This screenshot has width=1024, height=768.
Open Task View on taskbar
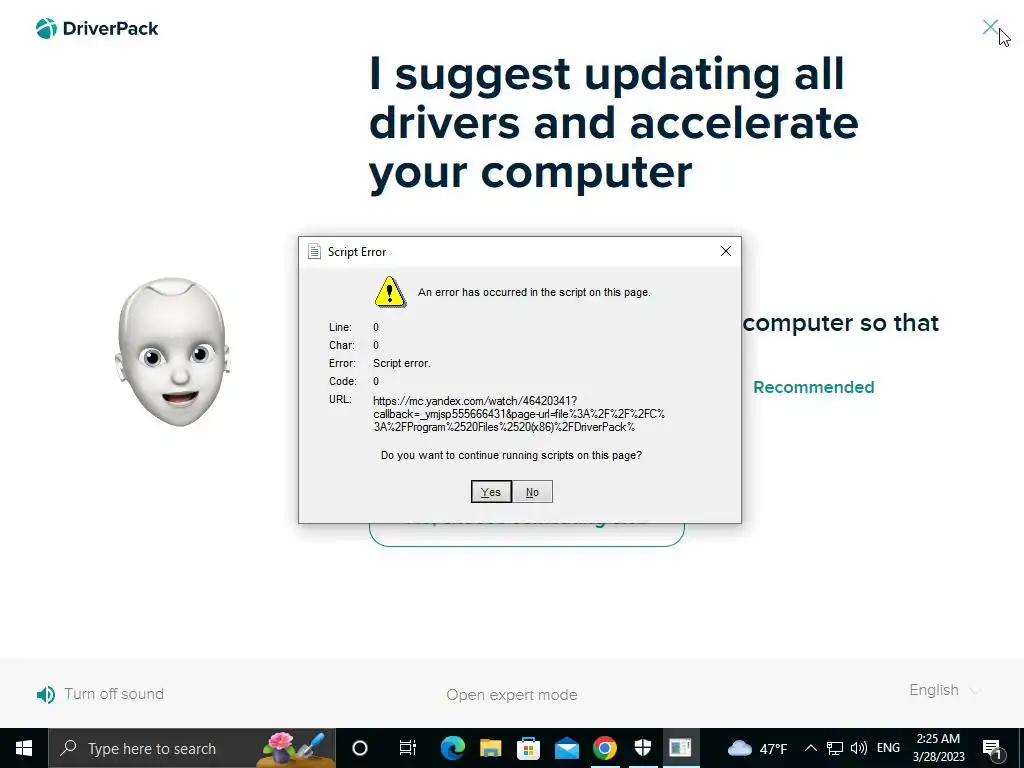pos(408,748)
